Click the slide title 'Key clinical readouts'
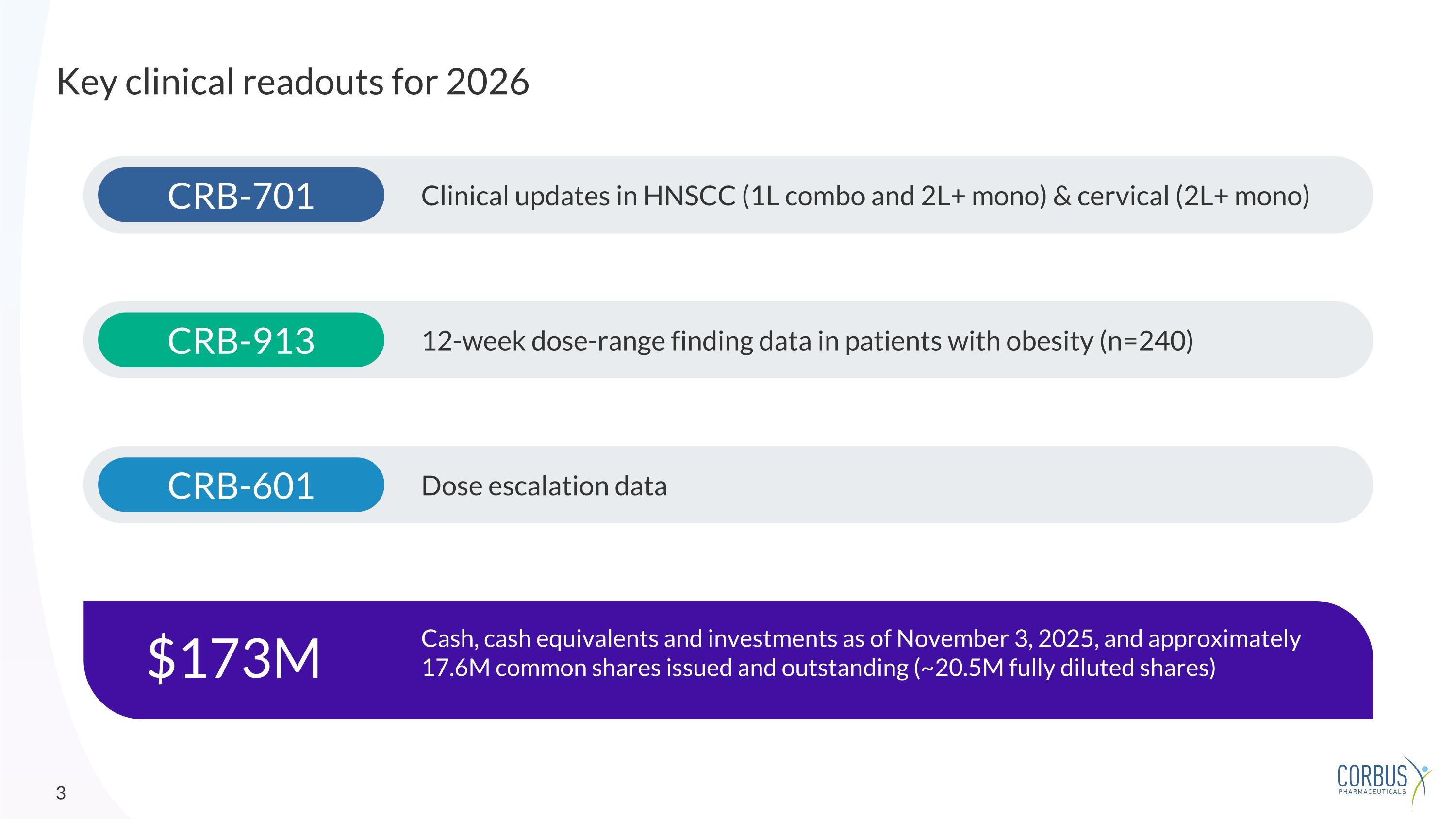The image size is (1456, 819). (x=220, y=82)
